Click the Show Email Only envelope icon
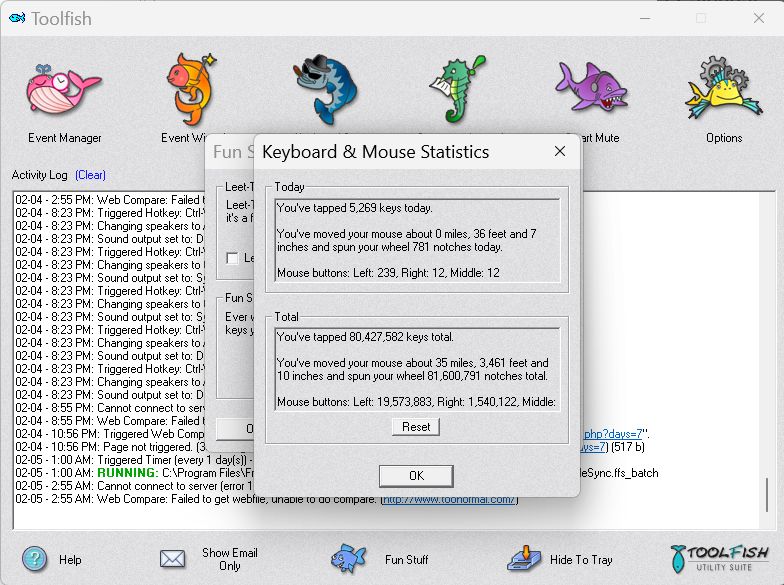 172,559
